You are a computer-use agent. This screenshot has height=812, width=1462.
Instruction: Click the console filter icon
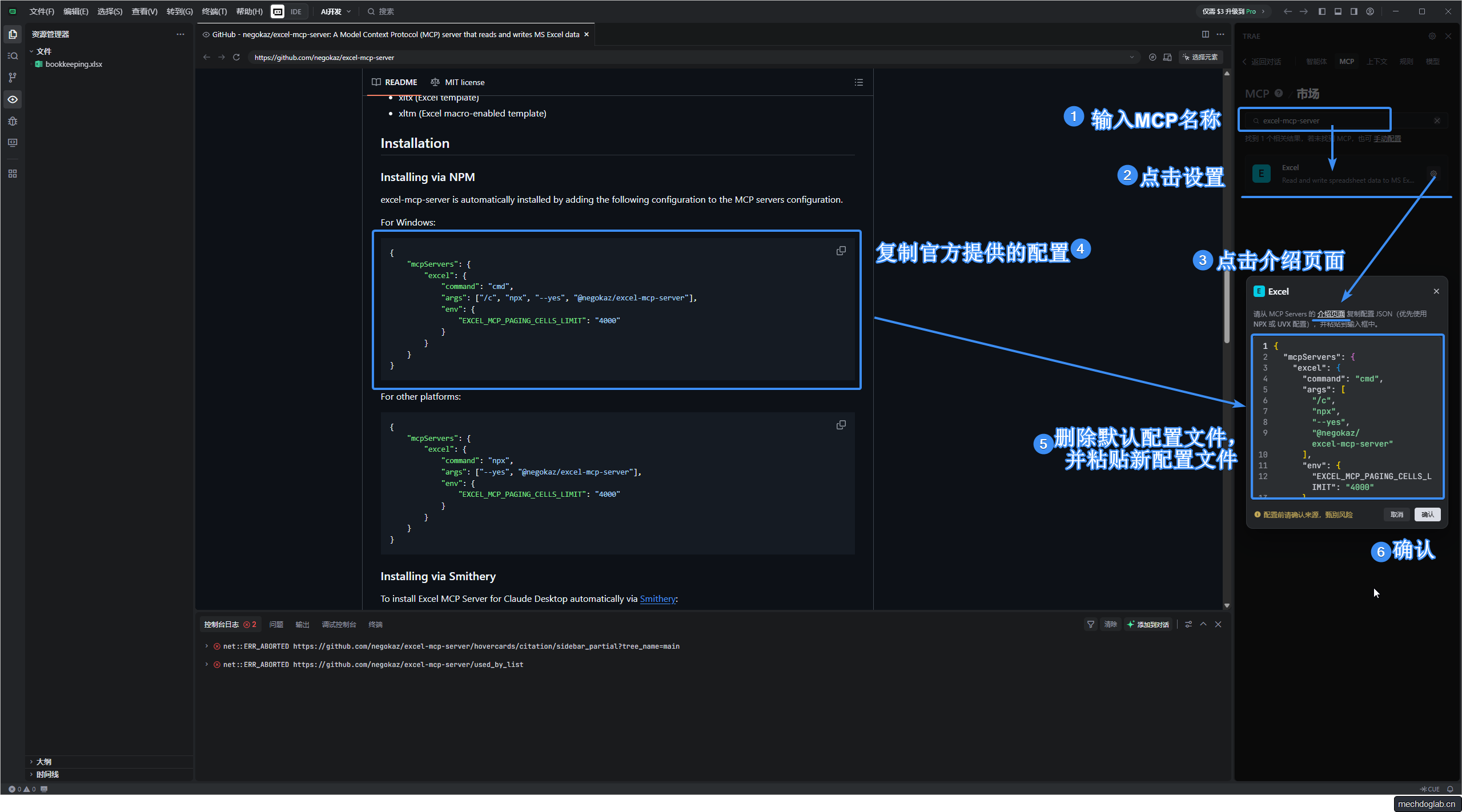(1090, 625)
